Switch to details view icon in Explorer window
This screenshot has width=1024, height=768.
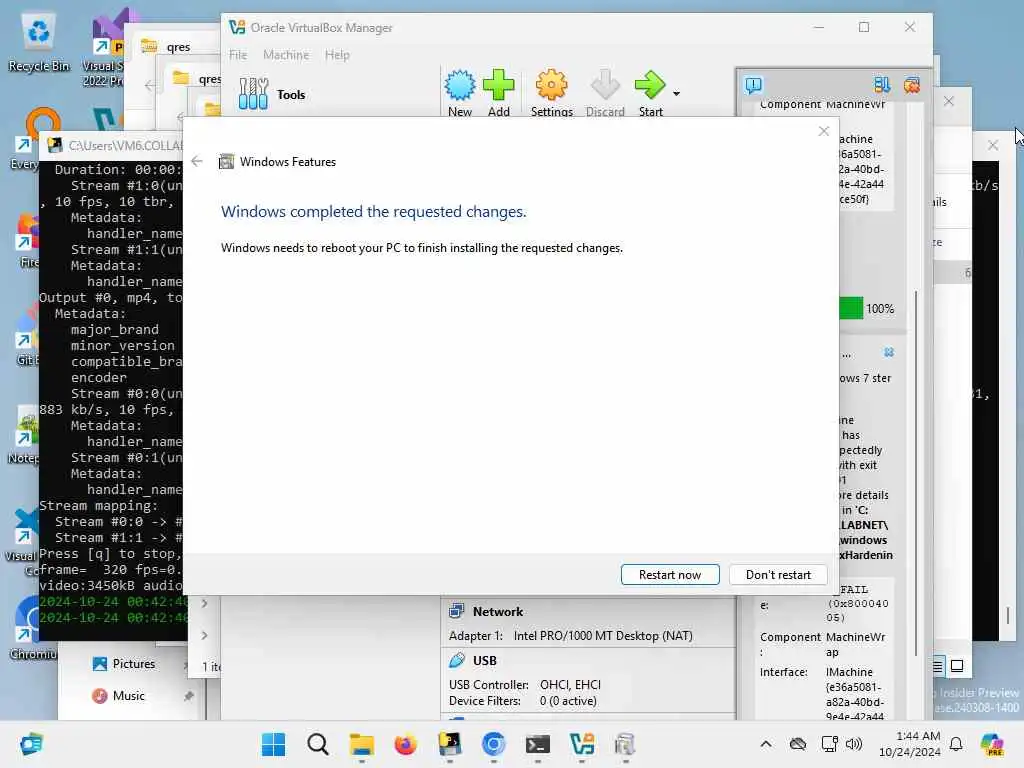tap(938, 666)
